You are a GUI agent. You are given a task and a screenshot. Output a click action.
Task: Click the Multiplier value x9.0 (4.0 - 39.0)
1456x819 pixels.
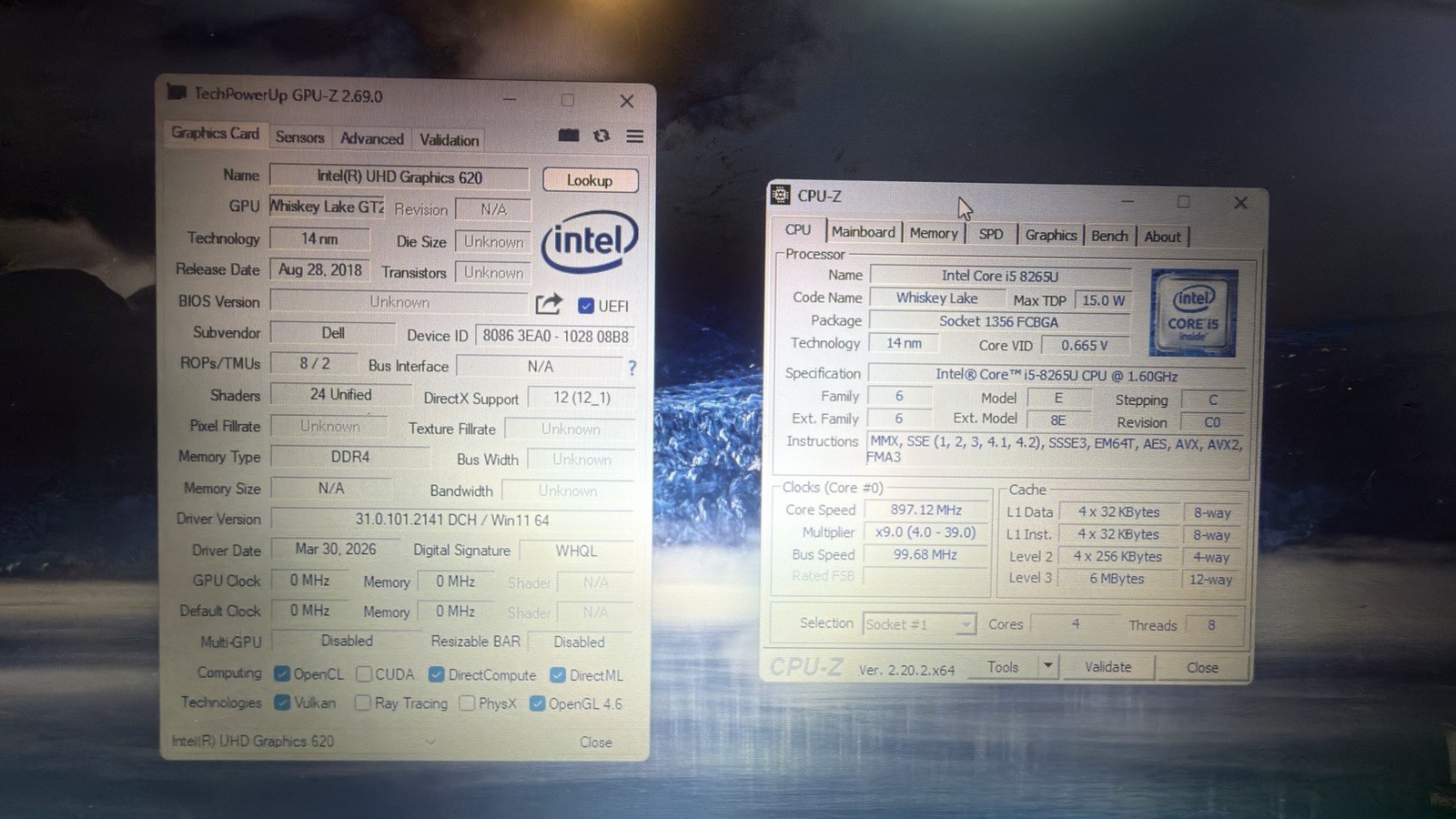coord(925,532)
